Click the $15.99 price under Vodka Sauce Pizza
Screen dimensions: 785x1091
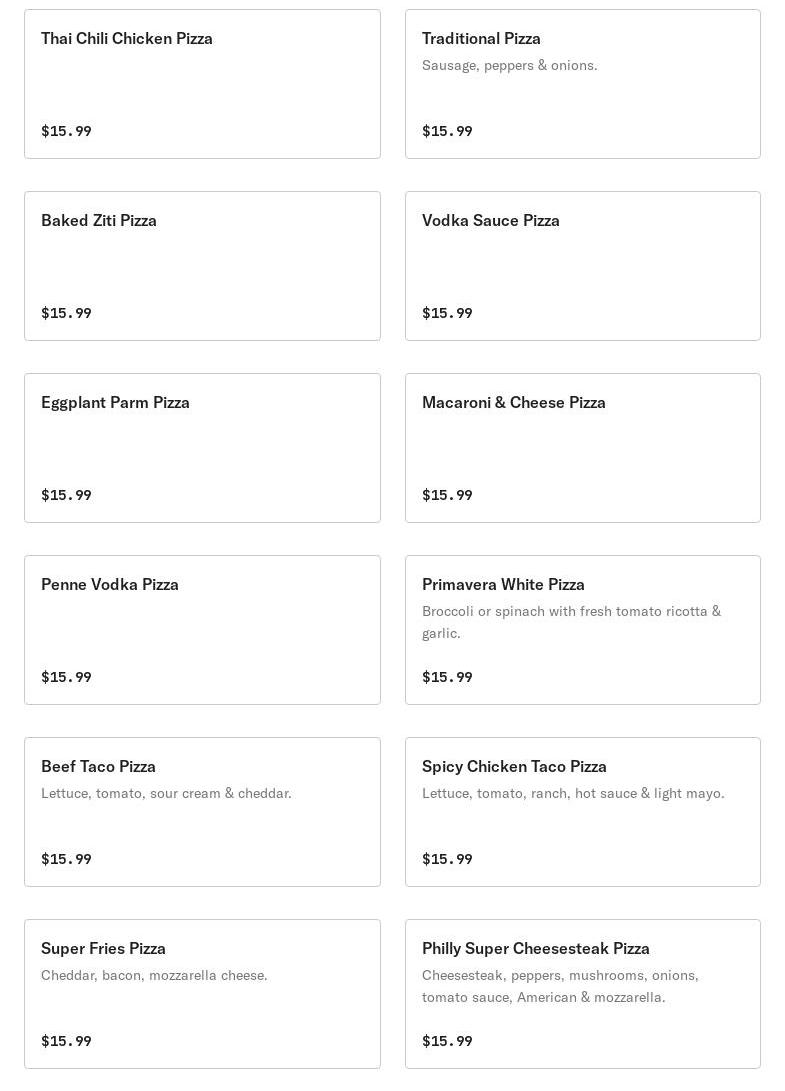[447, 313]
